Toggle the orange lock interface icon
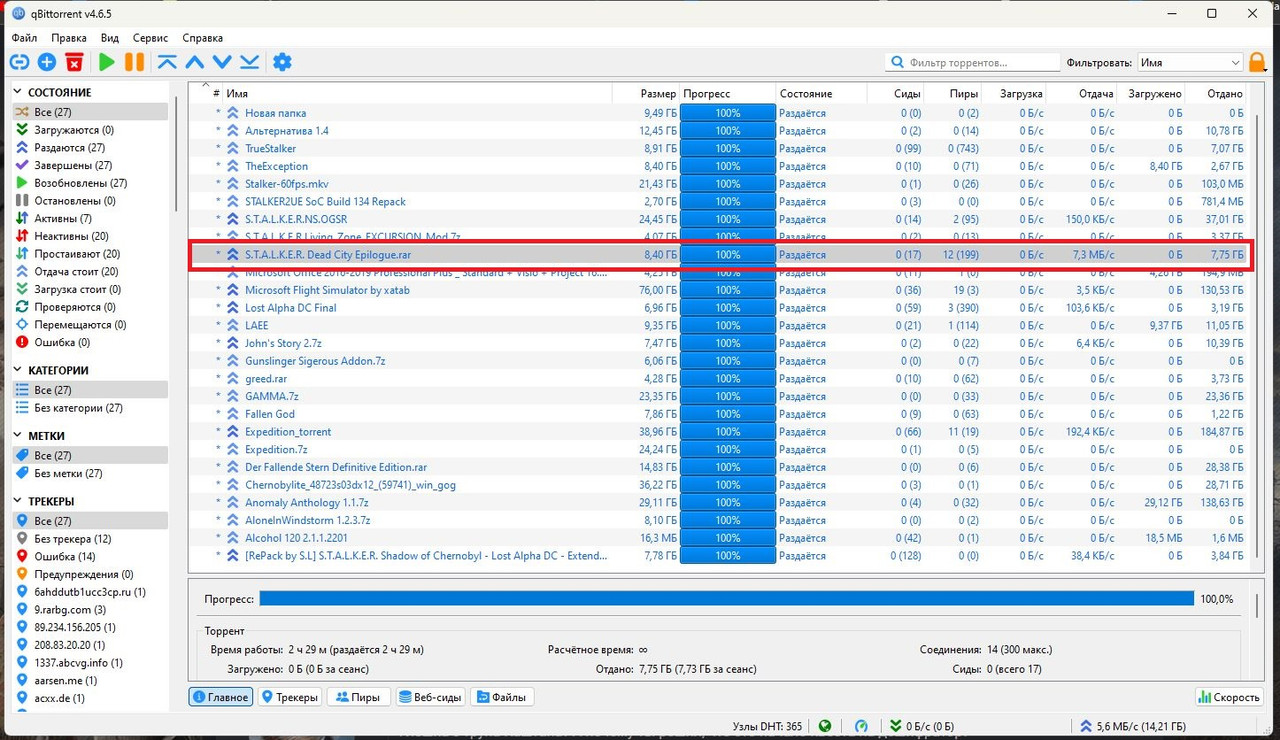Viewport: 1280px width, 740px height. pyautogui.click(x=1259, y=62)
